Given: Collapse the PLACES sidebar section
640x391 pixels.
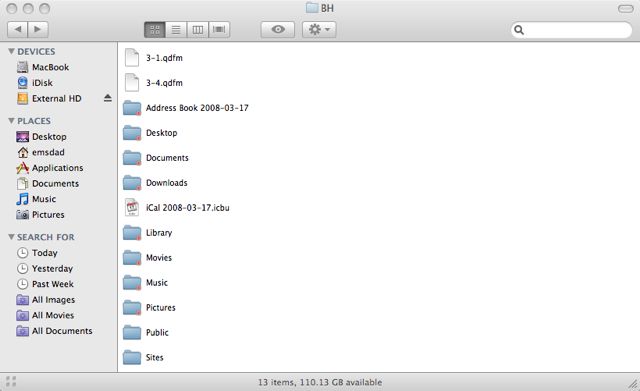Looking at the screenshot, I should pyautogui.click(x=11, y=121).
